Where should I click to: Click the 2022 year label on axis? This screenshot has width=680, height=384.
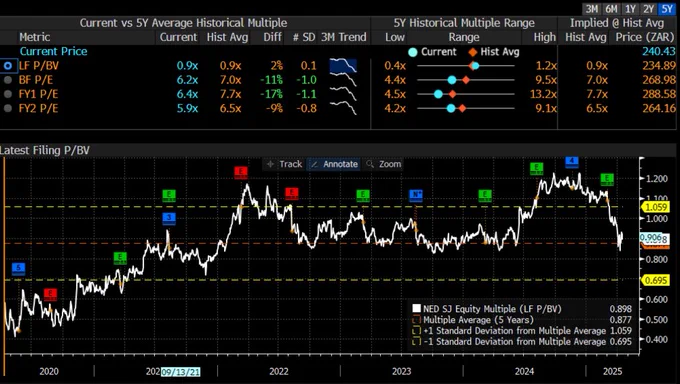279,372
